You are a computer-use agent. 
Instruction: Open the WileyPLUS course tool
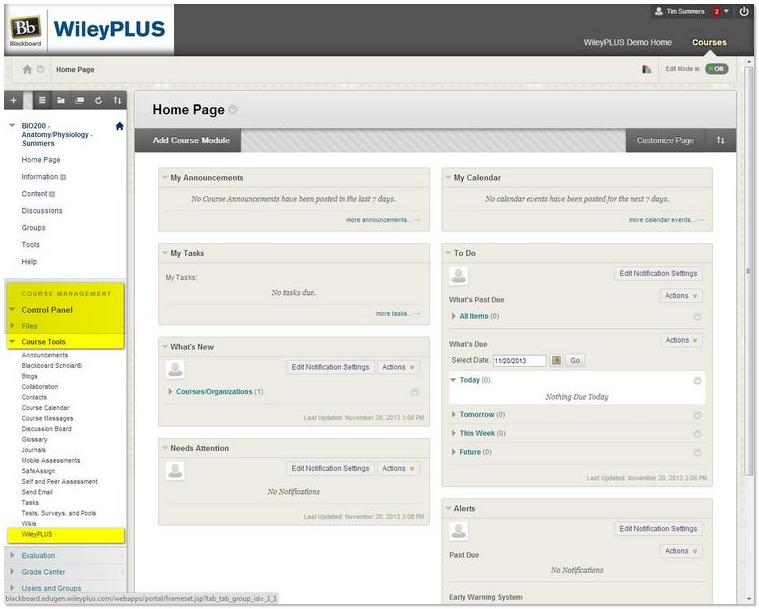pos(37,534)
